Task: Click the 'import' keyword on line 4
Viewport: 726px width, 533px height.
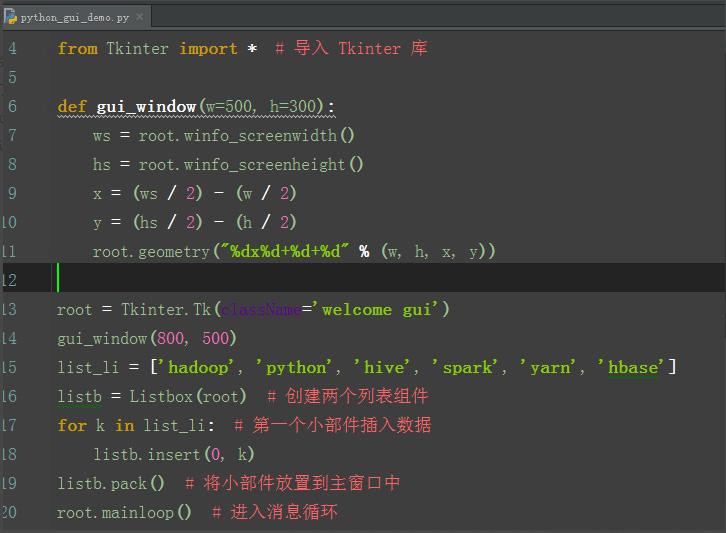Action: pyautogui.click(x=208, y=48)
